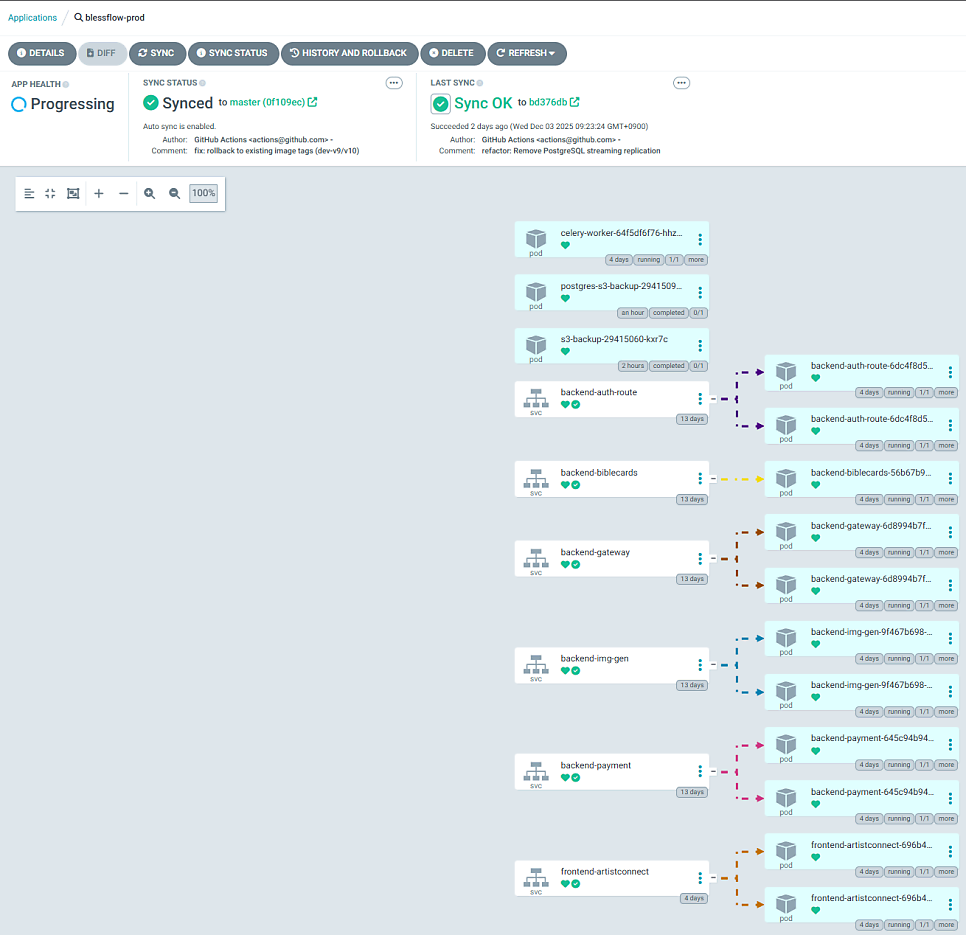The image size is (966, 935).
Task: Click the tree layout alignment icon
Action: click(29, 193)
